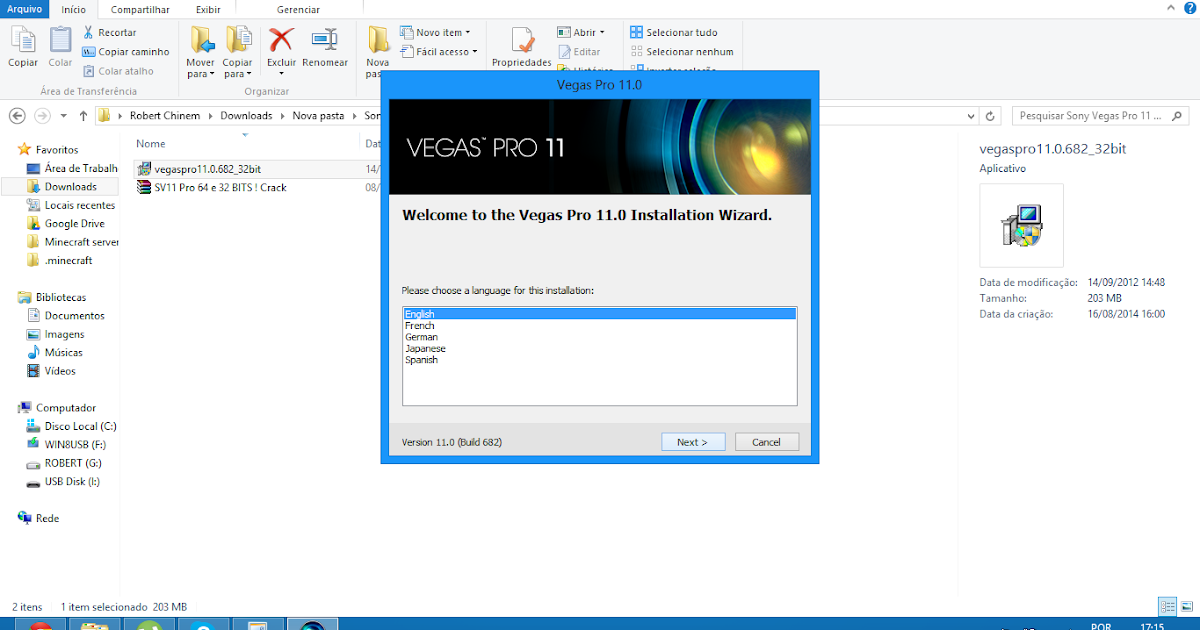Click the Pesquisar Sony Vegas Pro search box
This screenshot has width=1200, height=630.
click(1101, 116)
